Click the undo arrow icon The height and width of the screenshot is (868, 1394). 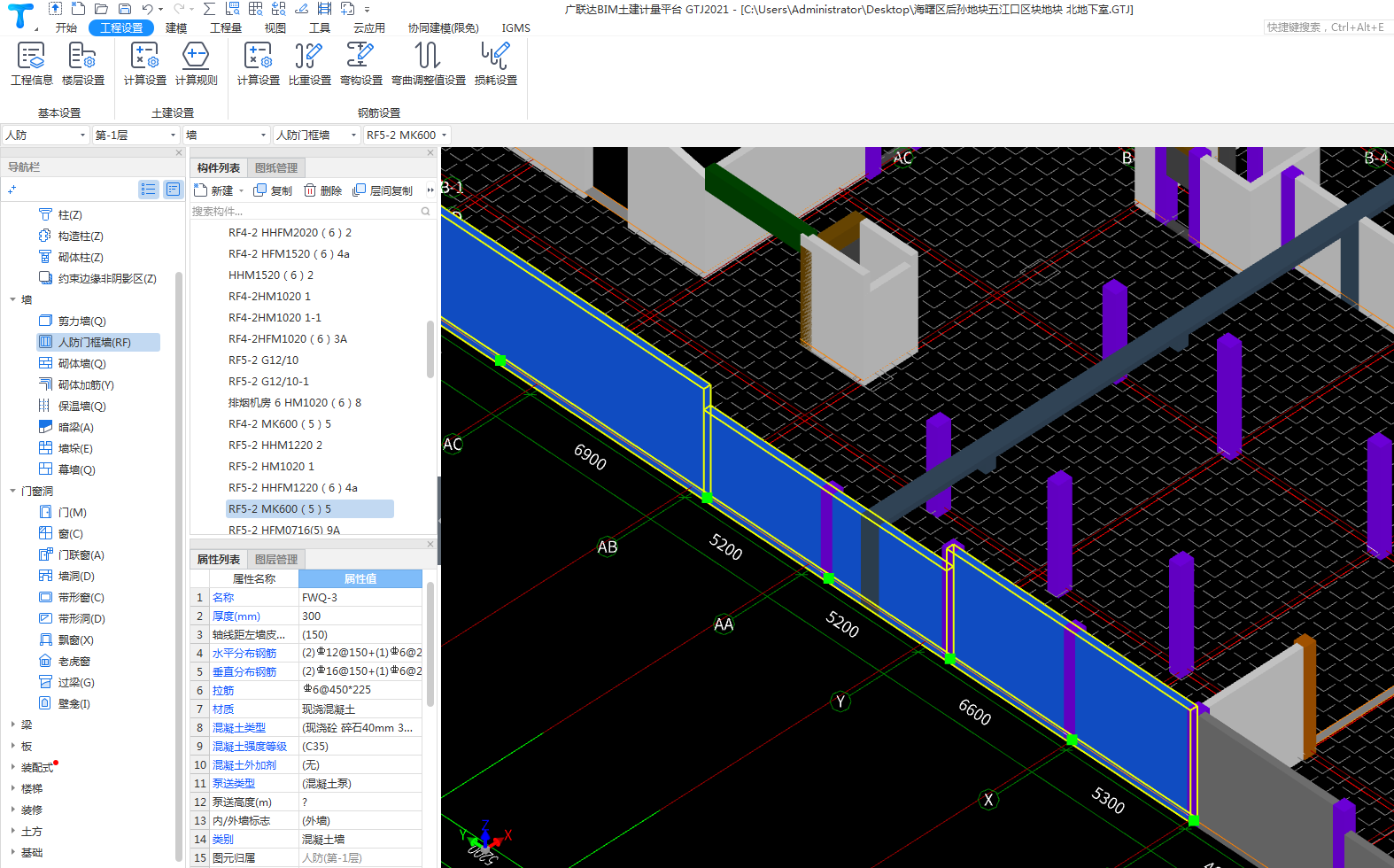point(147,9)
